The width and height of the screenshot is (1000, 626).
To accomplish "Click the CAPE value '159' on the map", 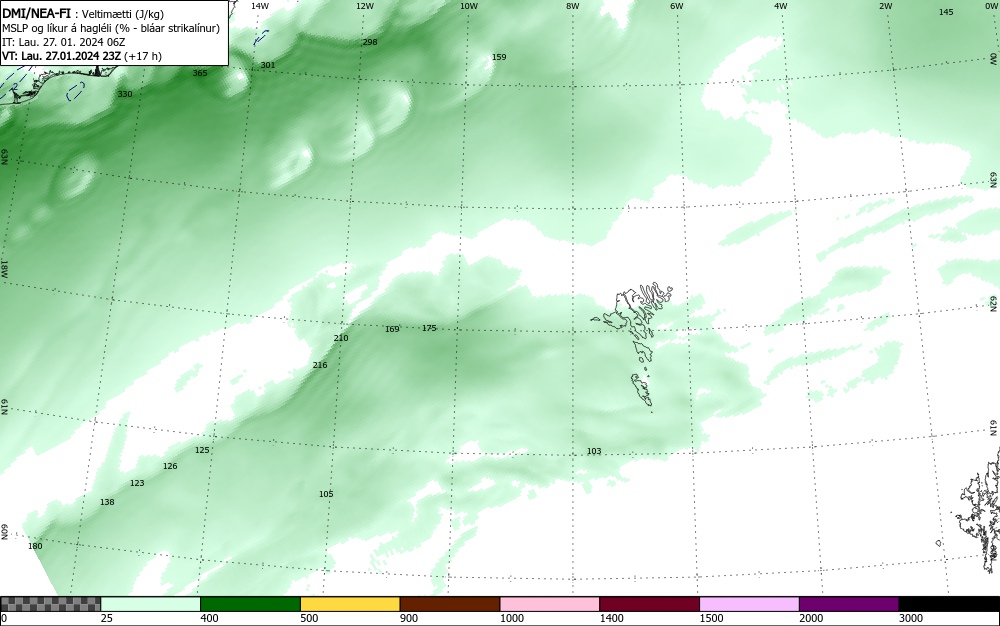I will tap(499, 57).
